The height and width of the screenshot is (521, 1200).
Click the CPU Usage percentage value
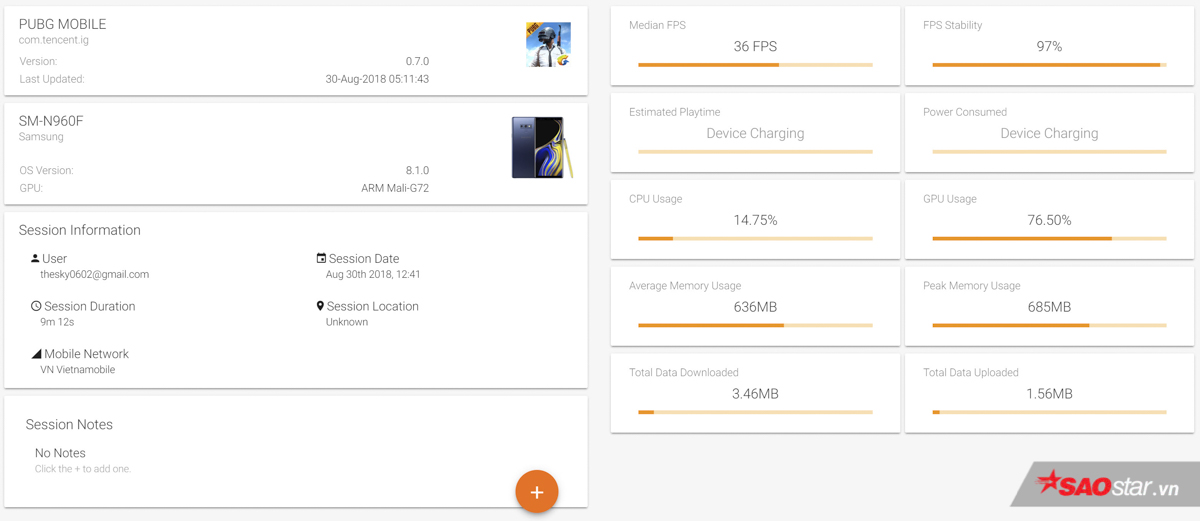(755, 220)
